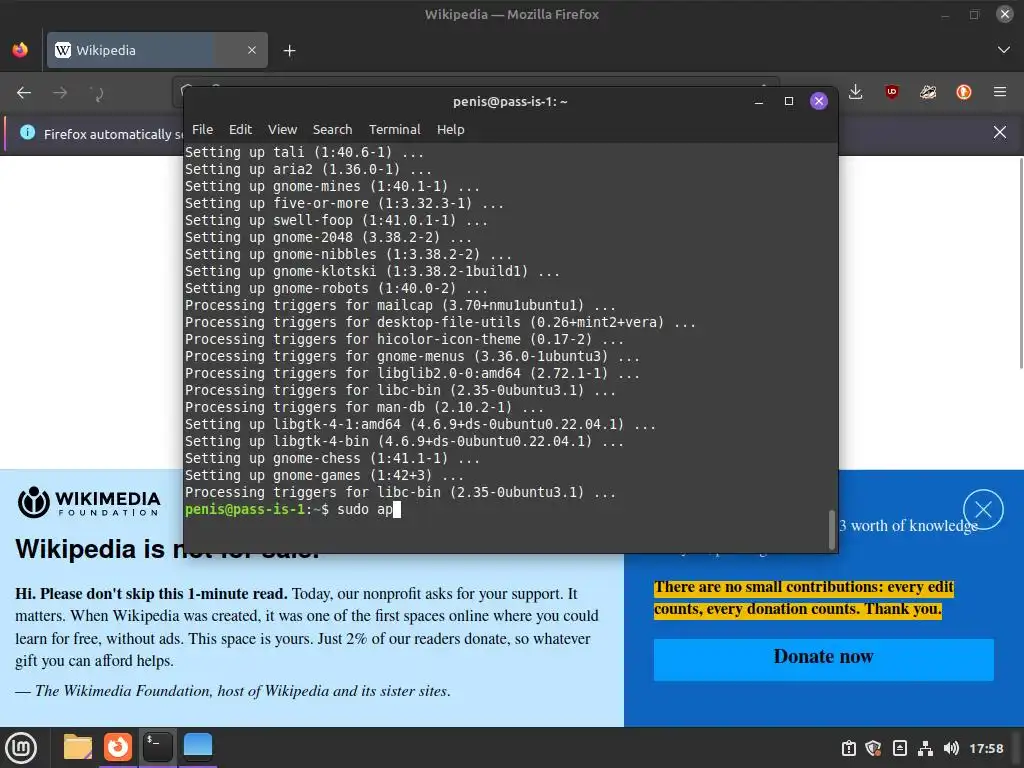The height and width of the screenshot is (768, 1024).
Task: Open the uBlock Origin extension icon
Action: [891, 92]
